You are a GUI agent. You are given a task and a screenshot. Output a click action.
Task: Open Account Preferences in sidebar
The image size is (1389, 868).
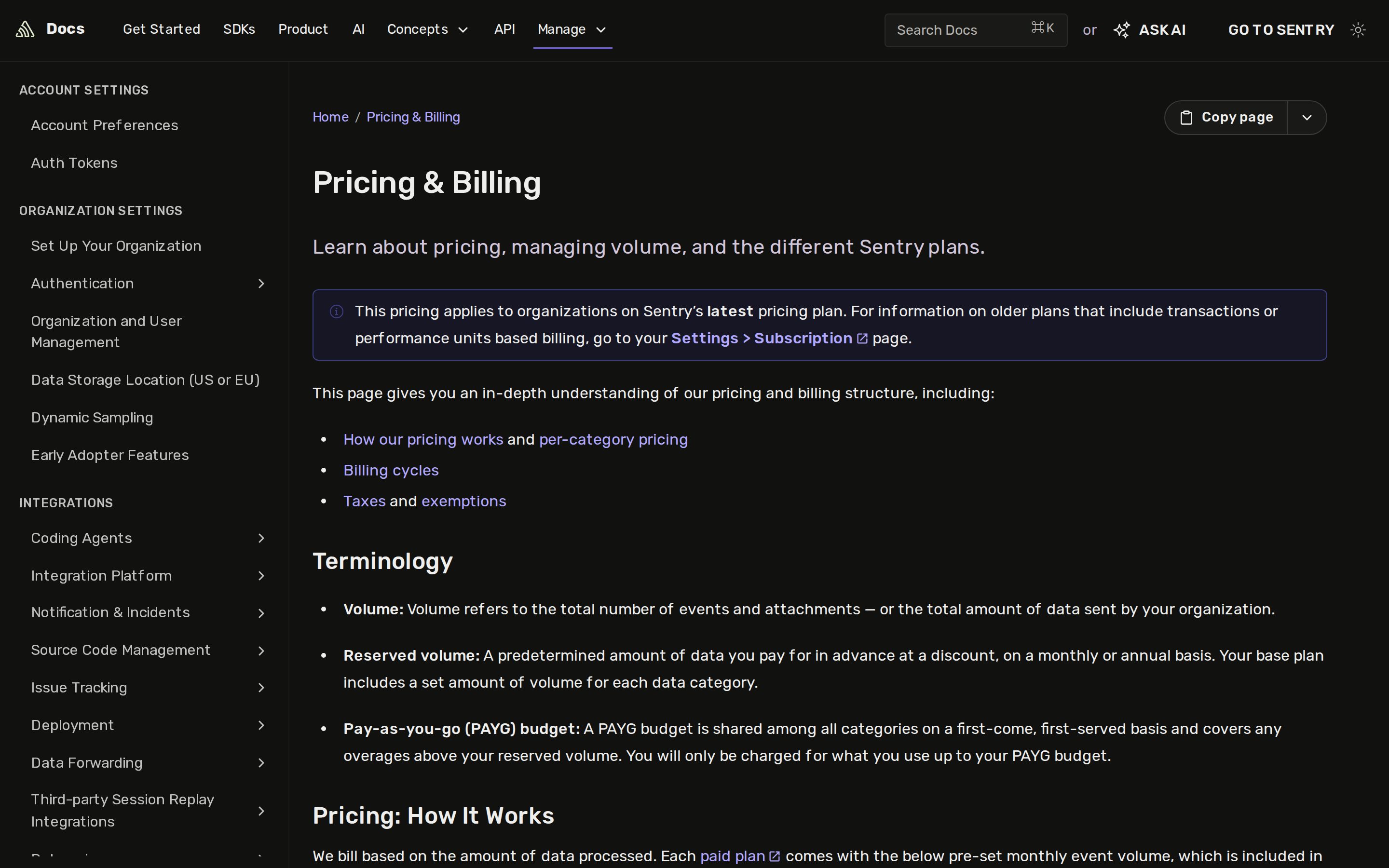tap(105, 125)
